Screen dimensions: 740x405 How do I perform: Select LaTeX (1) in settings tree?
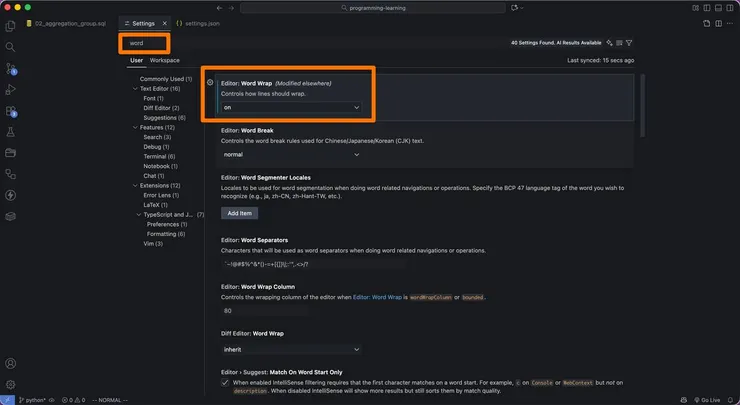tap(155, 205)
